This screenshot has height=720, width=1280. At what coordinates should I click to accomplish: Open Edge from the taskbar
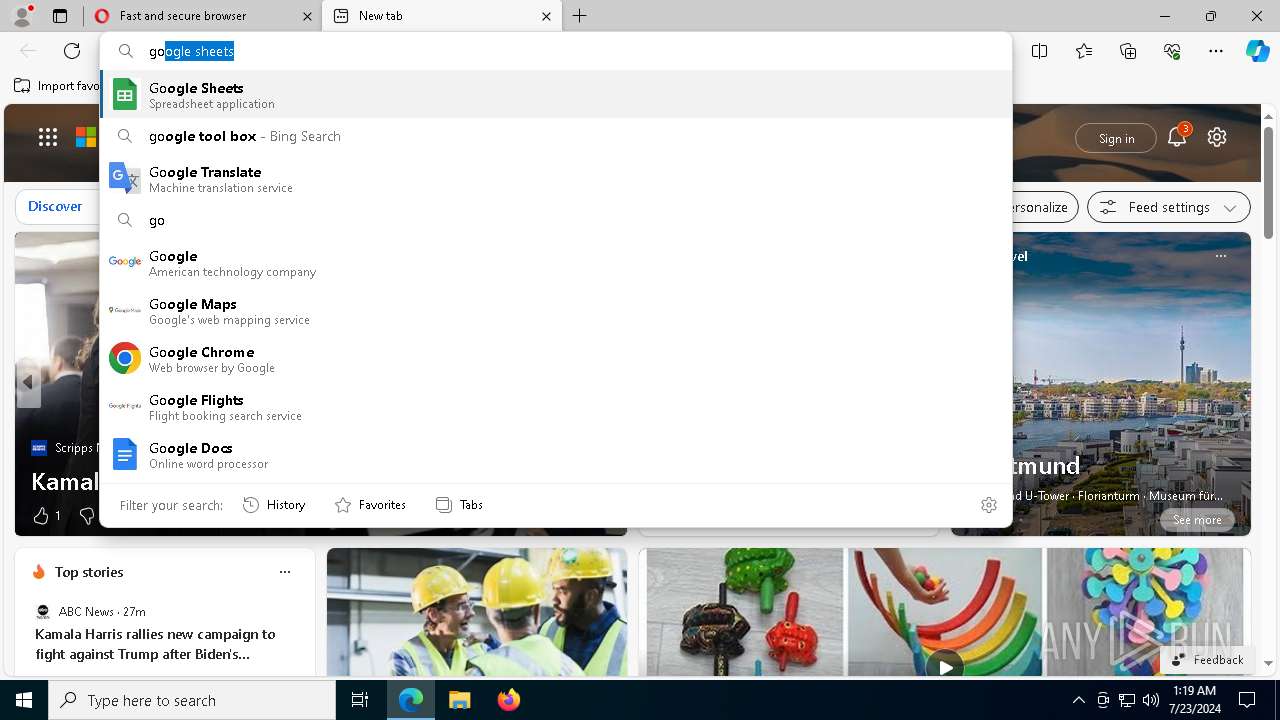pos(411,700)
